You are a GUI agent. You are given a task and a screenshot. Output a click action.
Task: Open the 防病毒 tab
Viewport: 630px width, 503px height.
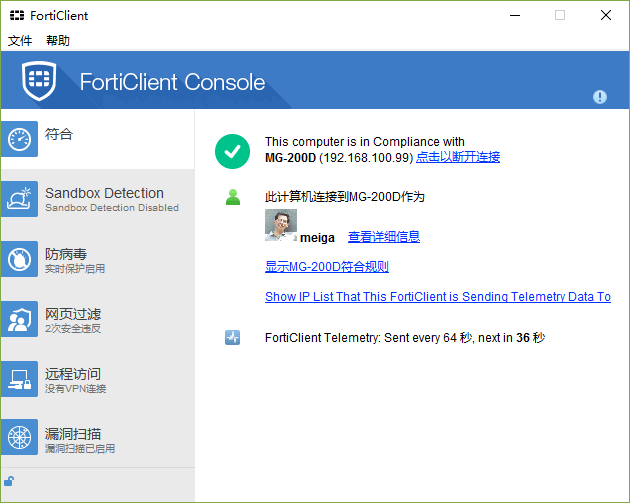(98, 259)
